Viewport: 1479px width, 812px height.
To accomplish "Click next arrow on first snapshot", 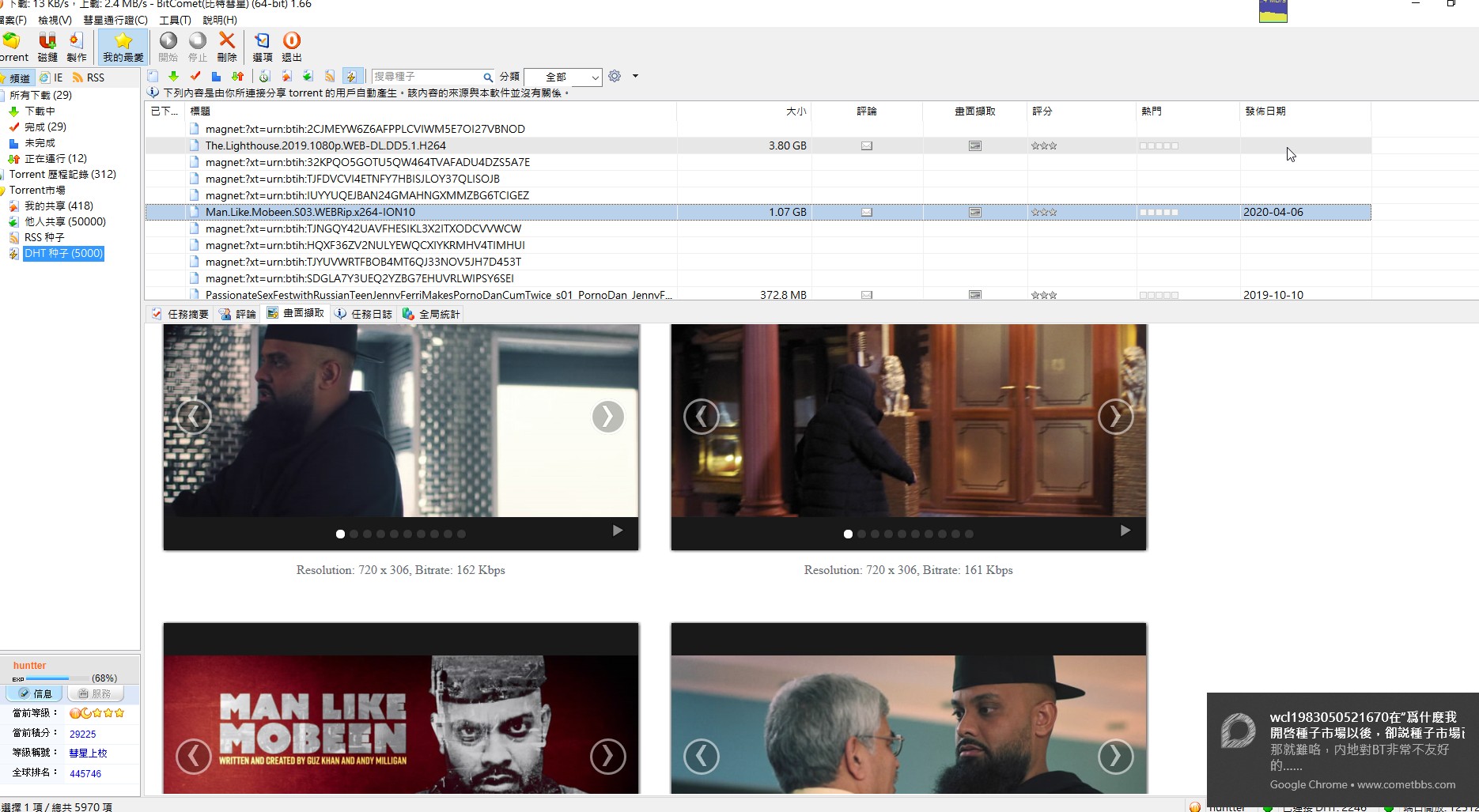I will 607,416.
